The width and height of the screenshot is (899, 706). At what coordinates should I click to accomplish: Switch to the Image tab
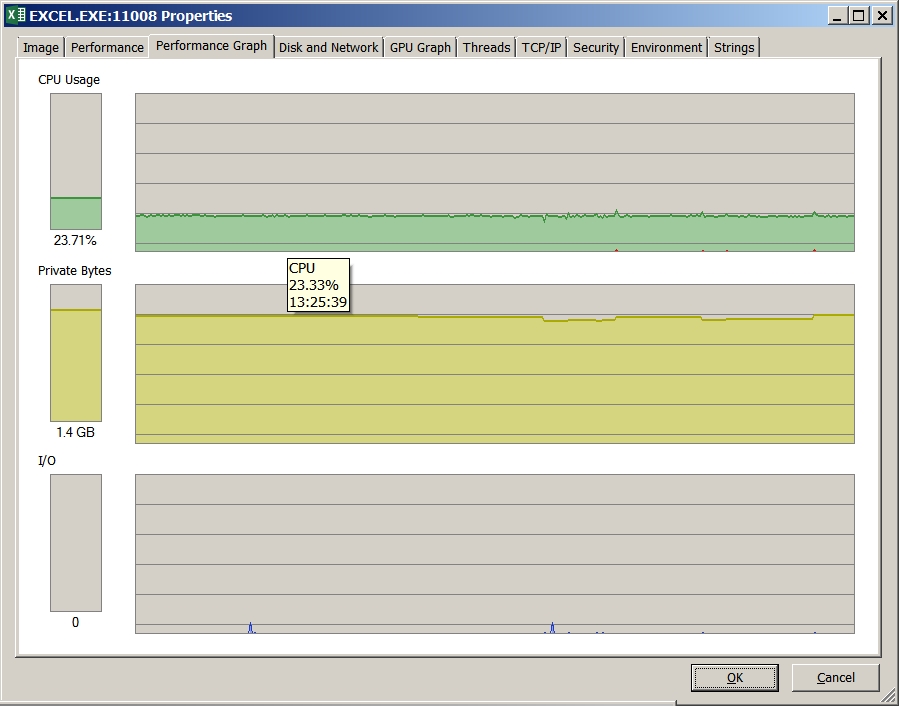(x=41, y=48)
